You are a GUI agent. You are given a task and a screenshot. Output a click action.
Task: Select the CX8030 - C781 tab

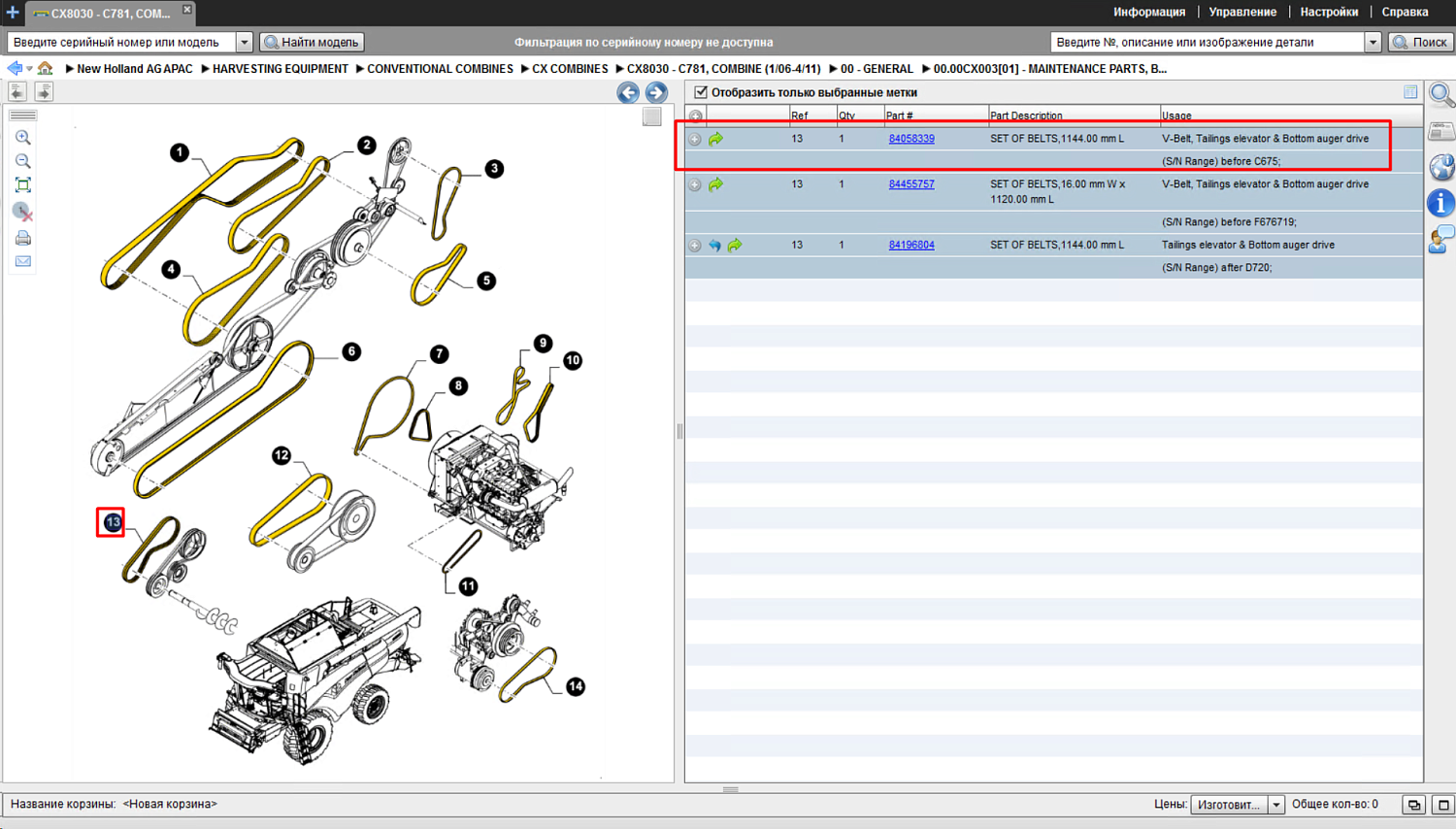click(110, 14)
